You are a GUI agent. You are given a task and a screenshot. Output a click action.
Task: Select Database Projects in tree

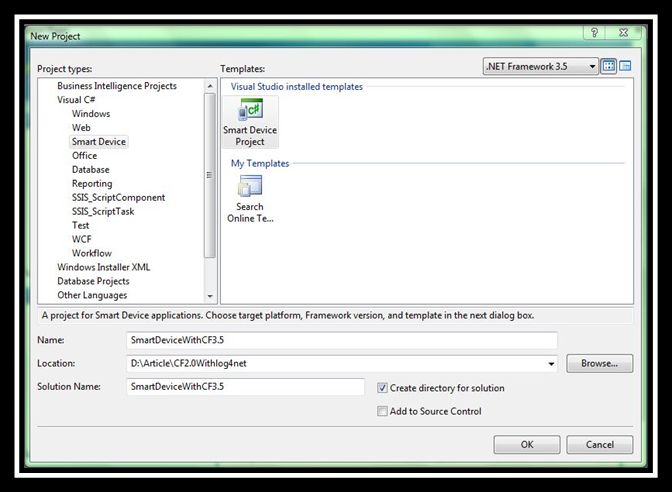pyautogui.click(x=93, y=281)
